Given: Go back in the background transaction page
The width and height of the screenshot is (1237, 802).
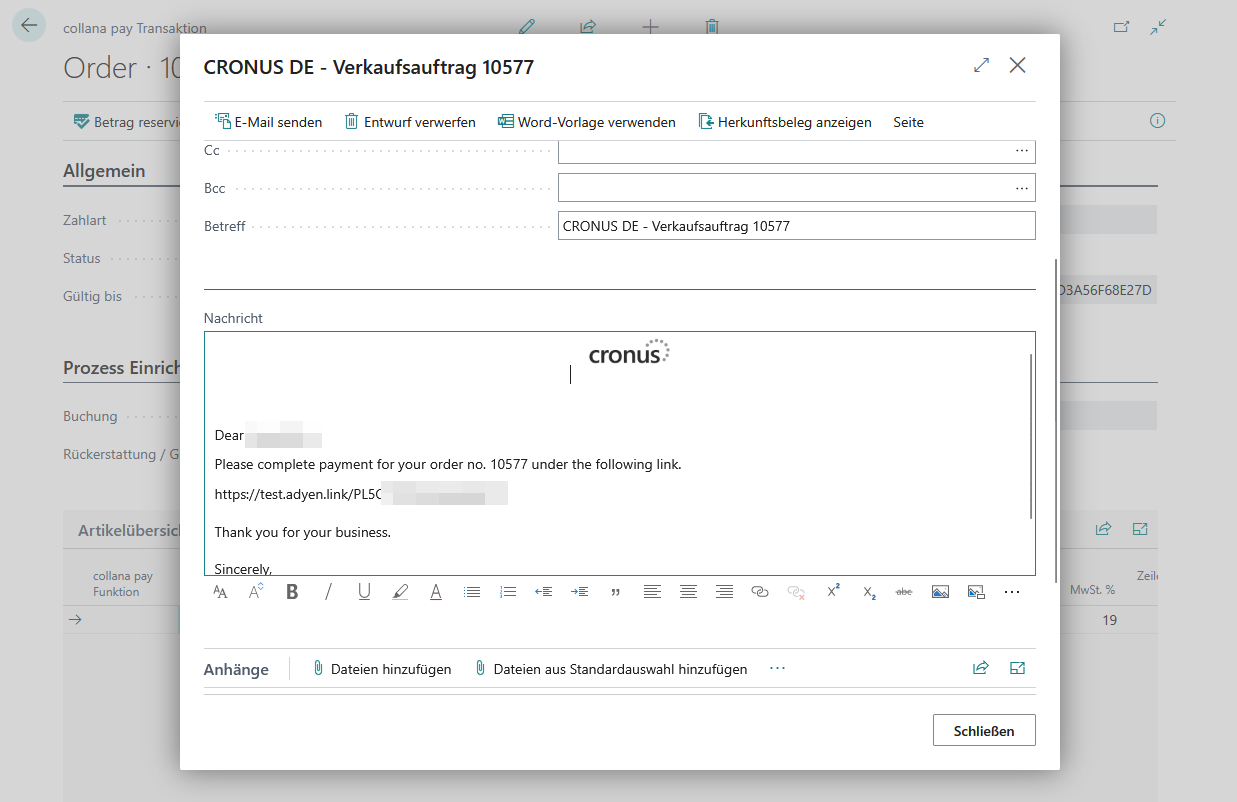Looking at the screenshot, I should coord(28,25).
